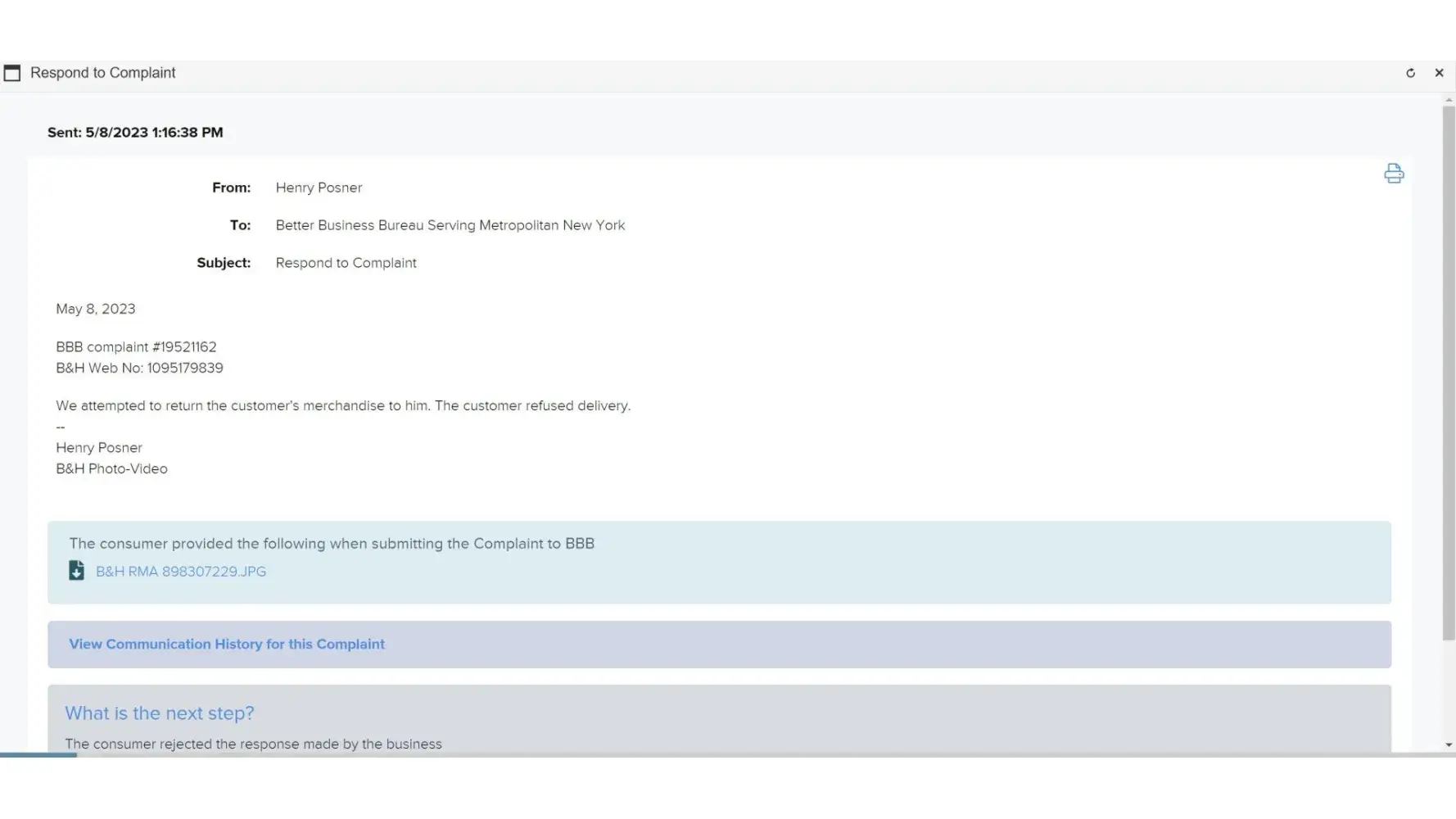Click the scrollbar down arrow

[1449, 745]
